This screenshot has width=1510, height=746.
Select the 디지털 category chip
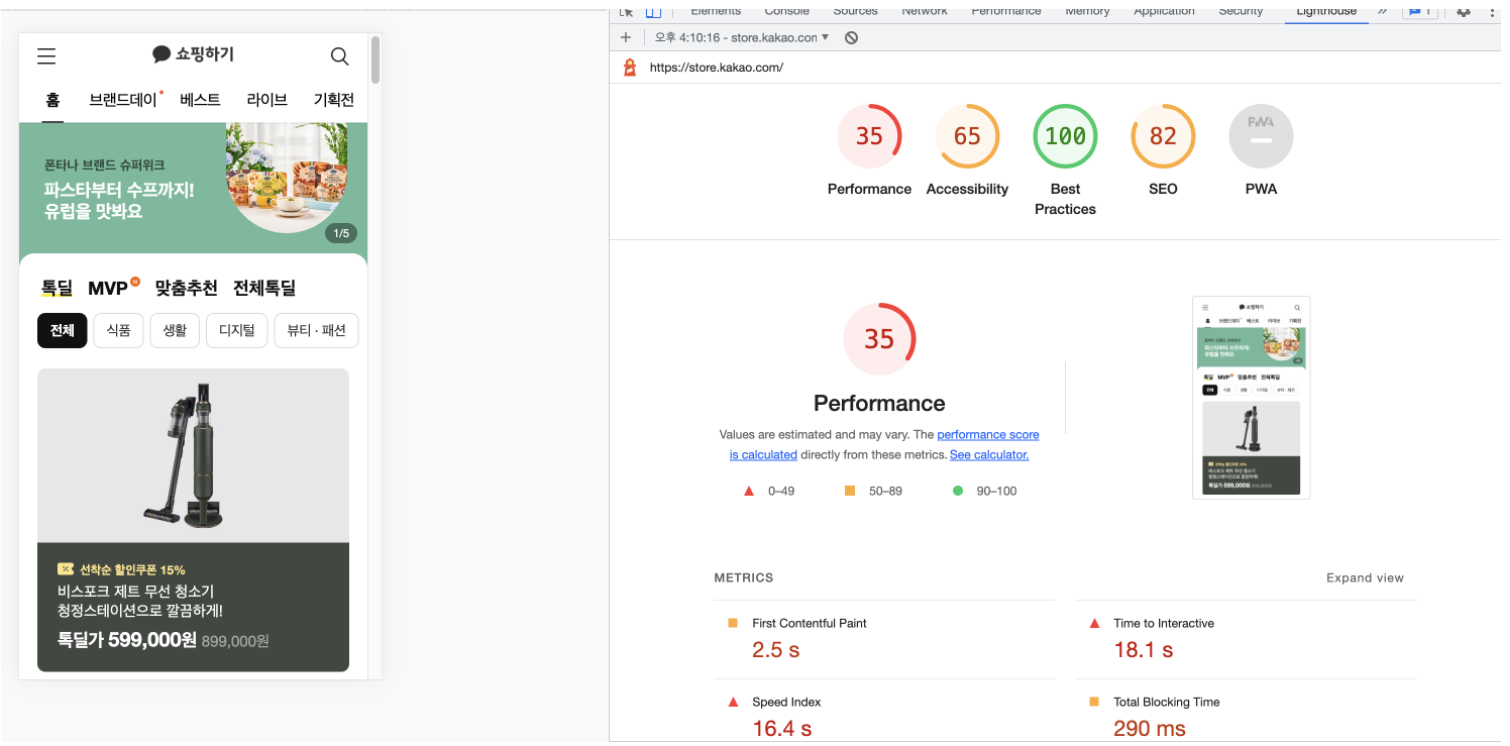237,330
